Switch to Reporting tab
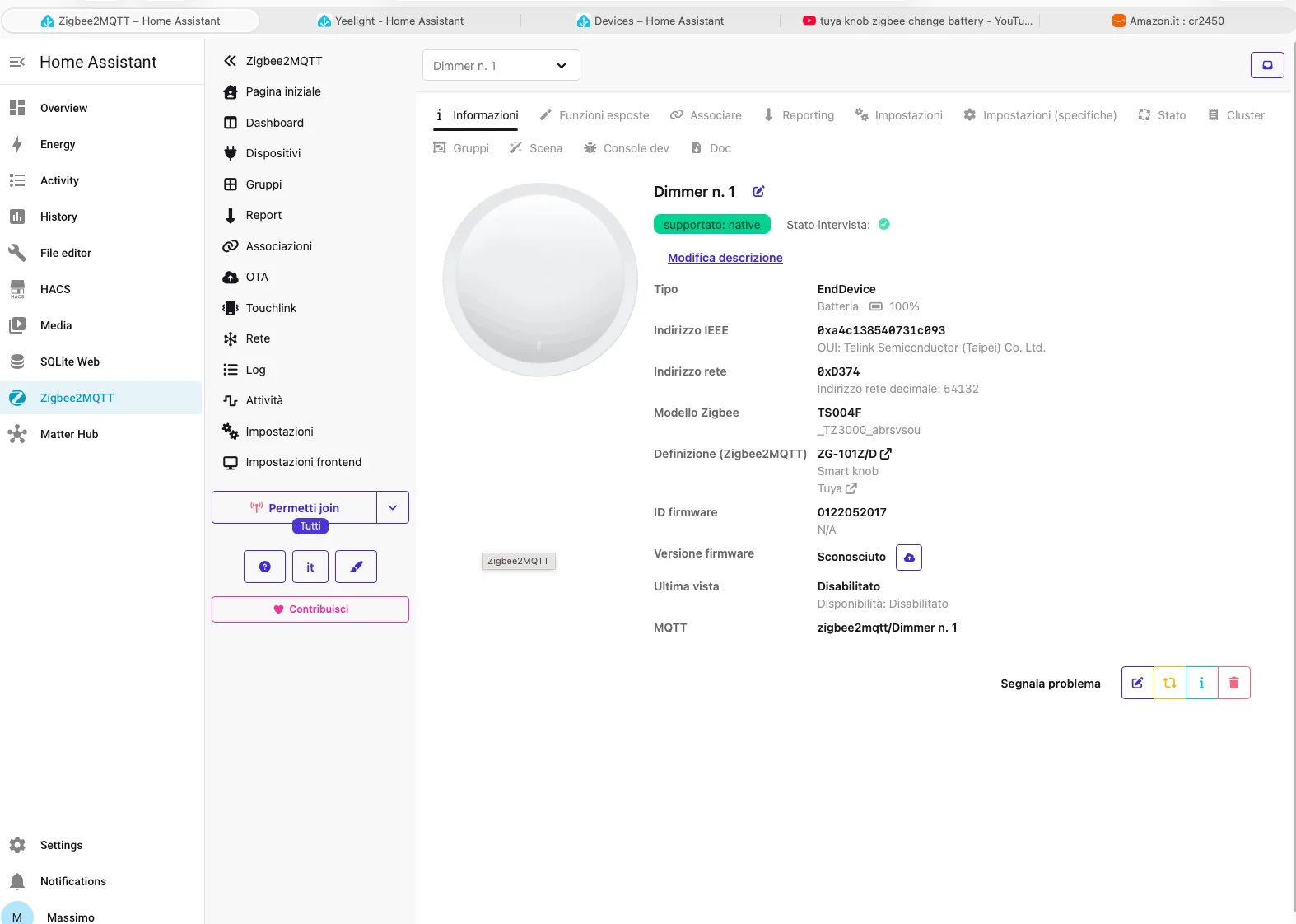Image resolution: width=1296 pixels, height=924 pixels. pyautogui.click(x=799, y=115)
